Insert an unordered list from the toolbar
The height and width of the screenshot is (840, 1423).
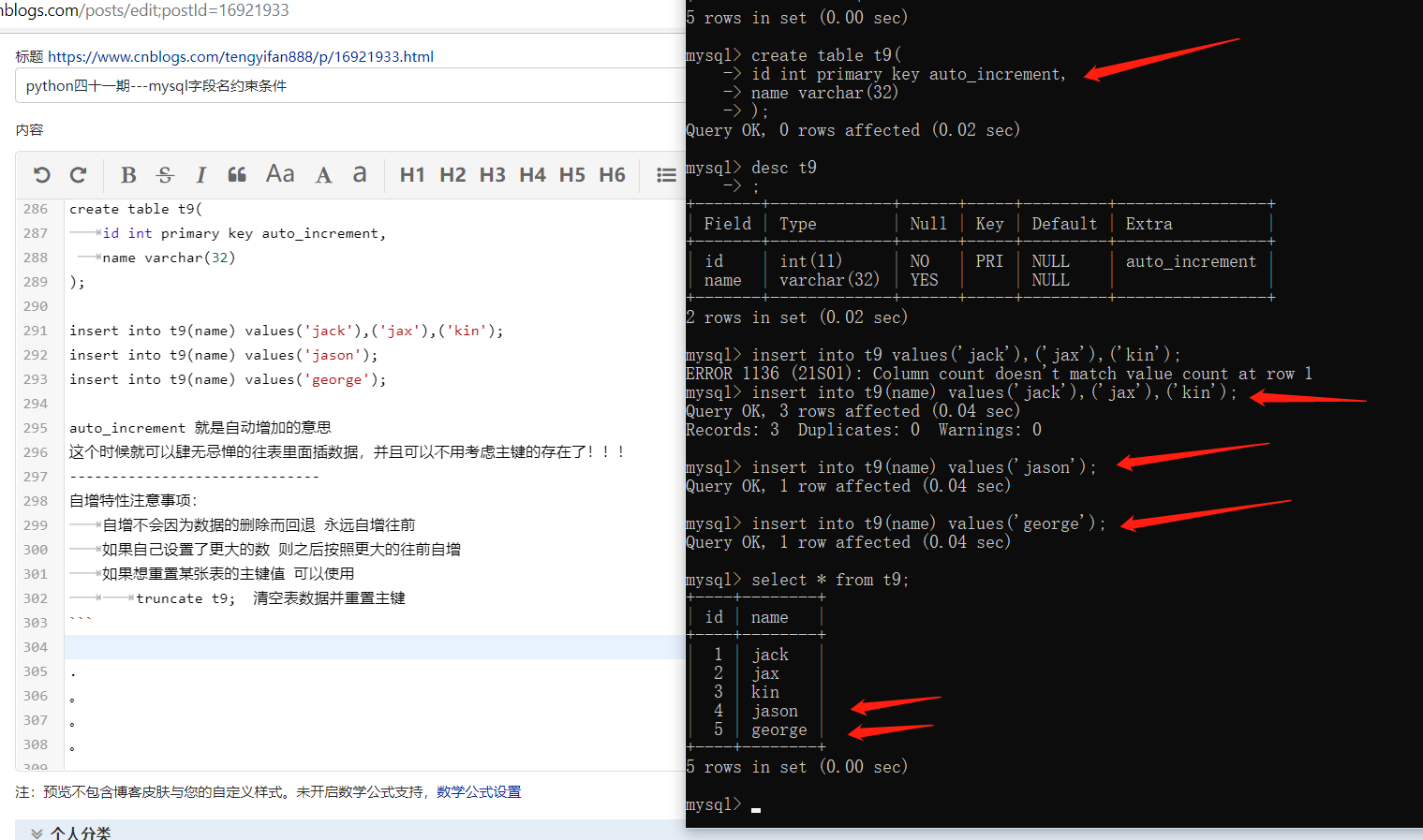(666, 175)
